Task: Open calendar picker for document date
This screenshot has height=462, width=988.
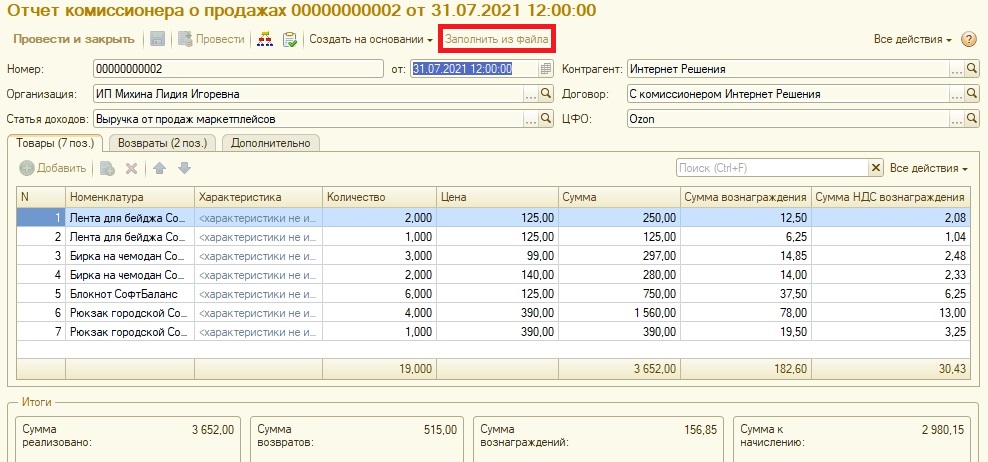Action: pyautogui.click(x=545, y=69)
